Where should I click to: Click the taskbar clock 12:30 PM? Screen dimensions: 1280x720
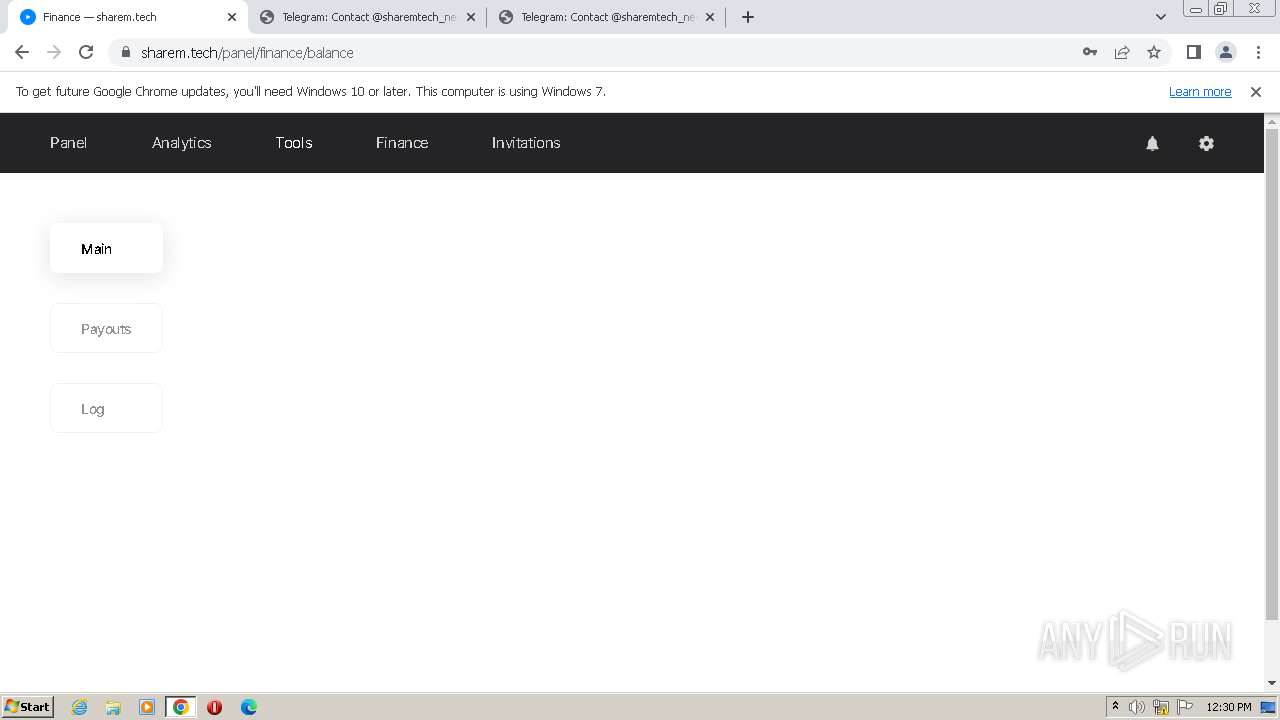point(1229,707)
